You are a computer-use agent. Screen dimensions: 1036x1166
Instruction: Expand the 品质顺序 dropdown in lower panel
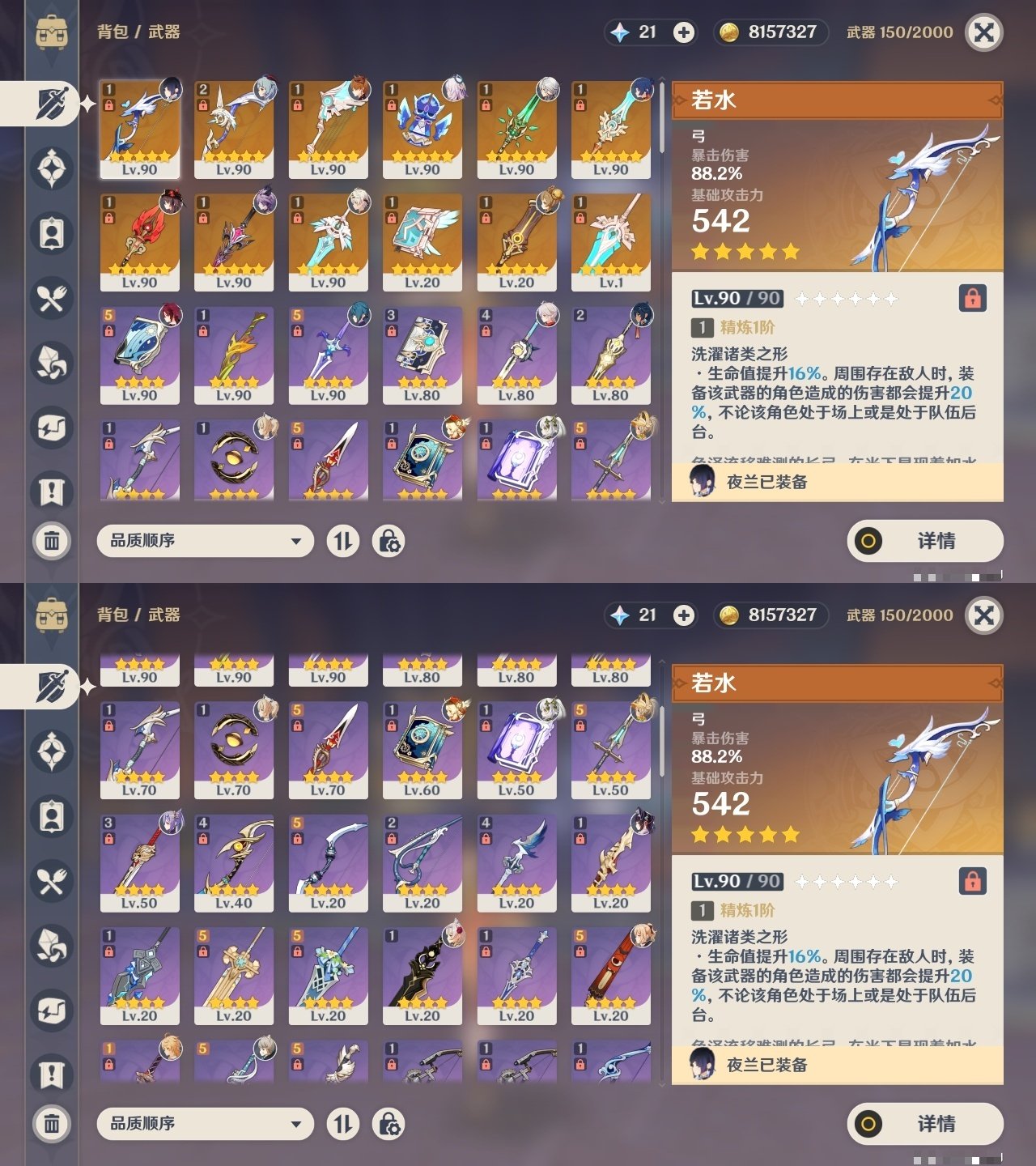[x=205, y=1123]
